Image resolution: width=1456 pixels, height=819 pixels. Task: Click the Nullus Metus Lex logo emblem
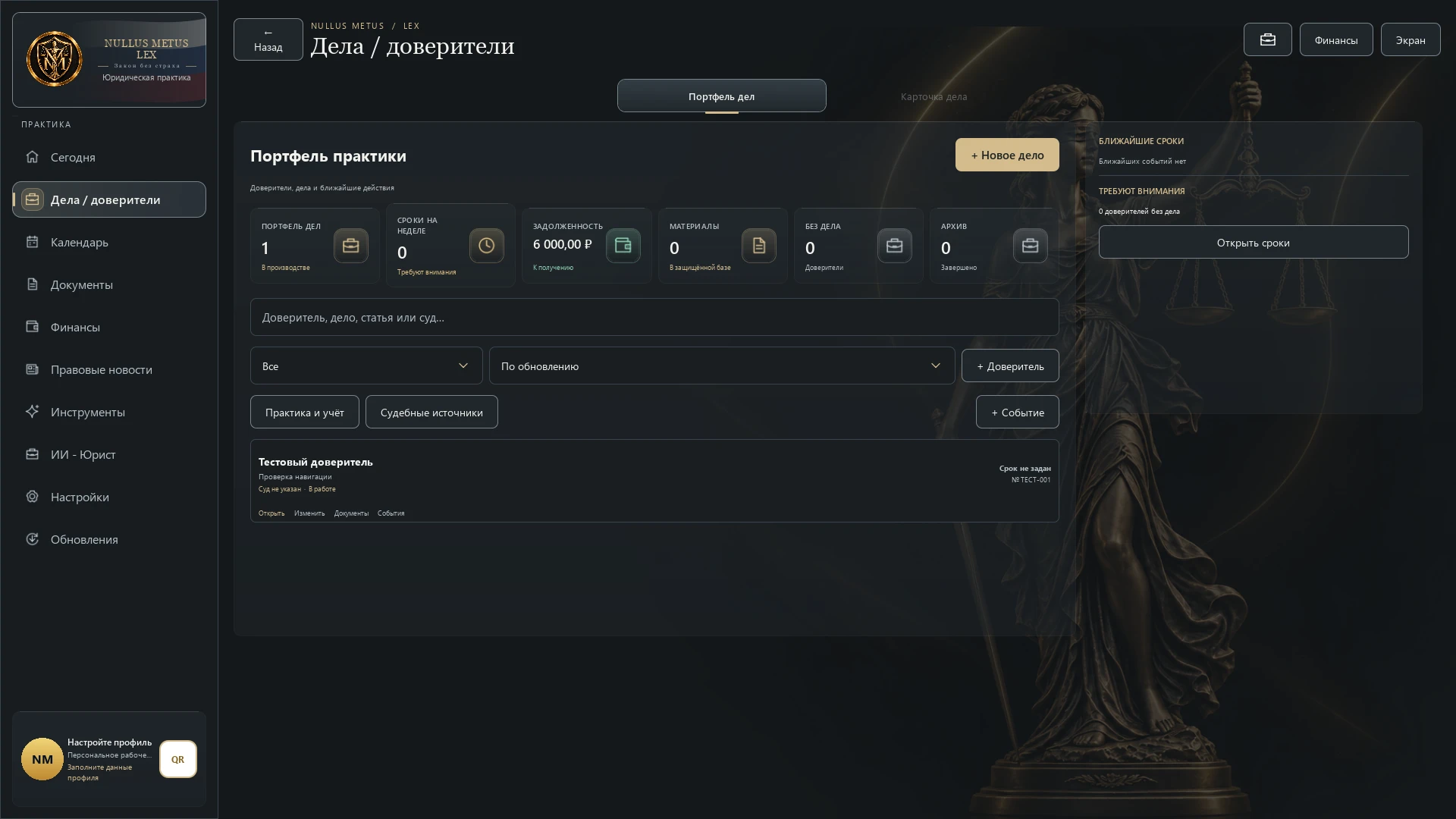tap(55, 59)
